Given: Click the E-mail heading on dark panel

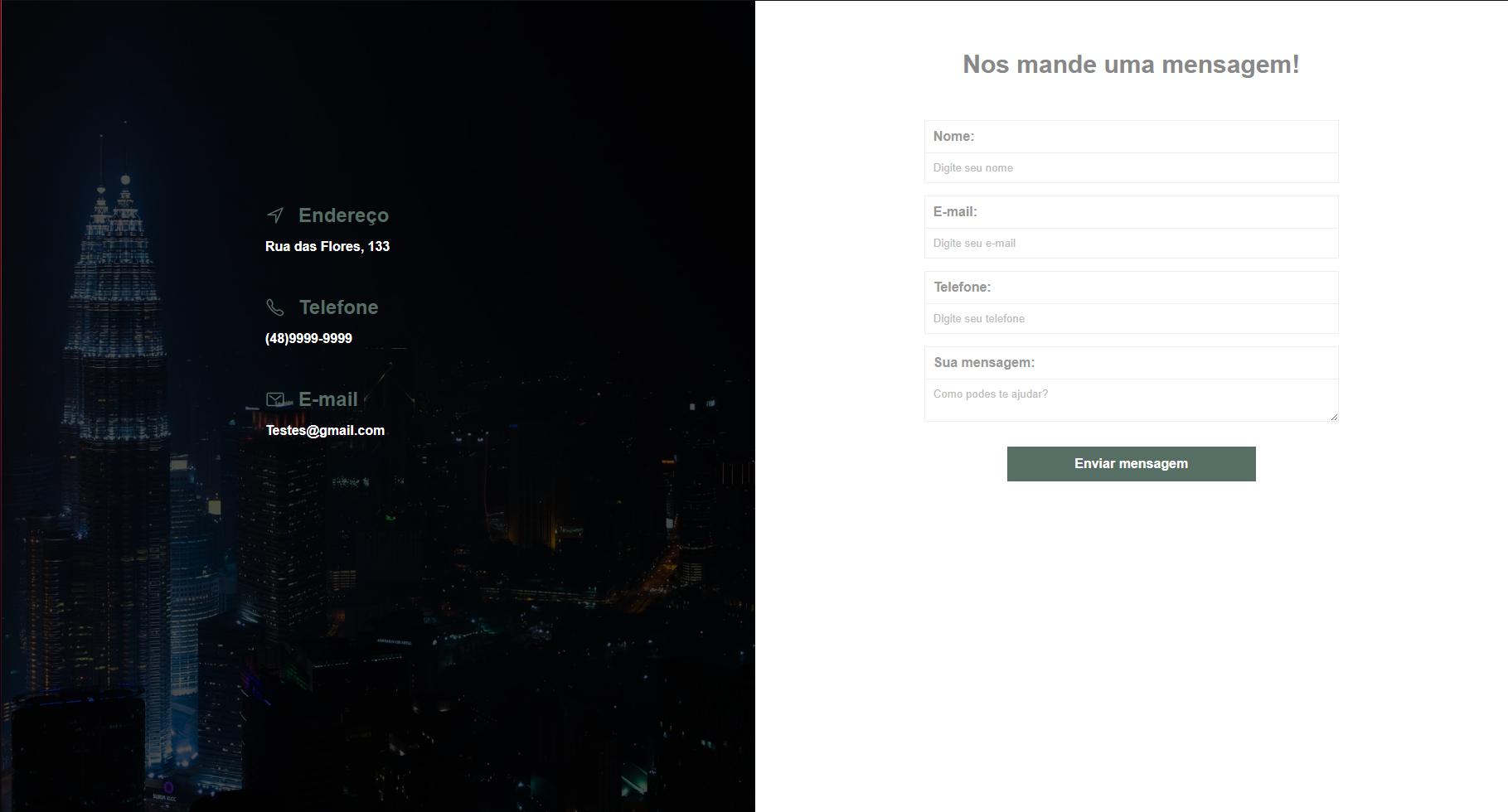Looking at the screenshot, I should coord(328,399).
